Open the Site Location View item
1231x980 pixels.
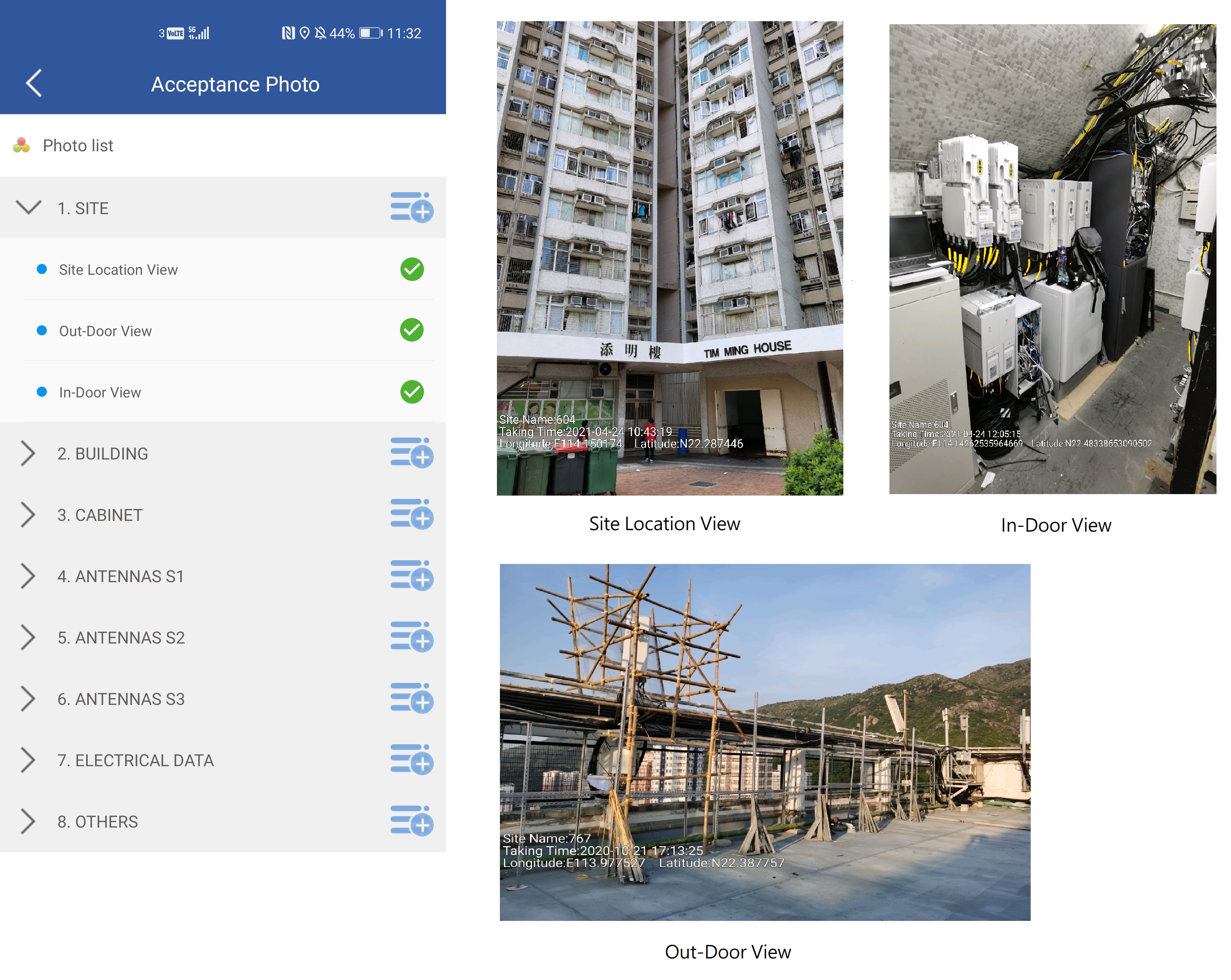coord(223,269)
